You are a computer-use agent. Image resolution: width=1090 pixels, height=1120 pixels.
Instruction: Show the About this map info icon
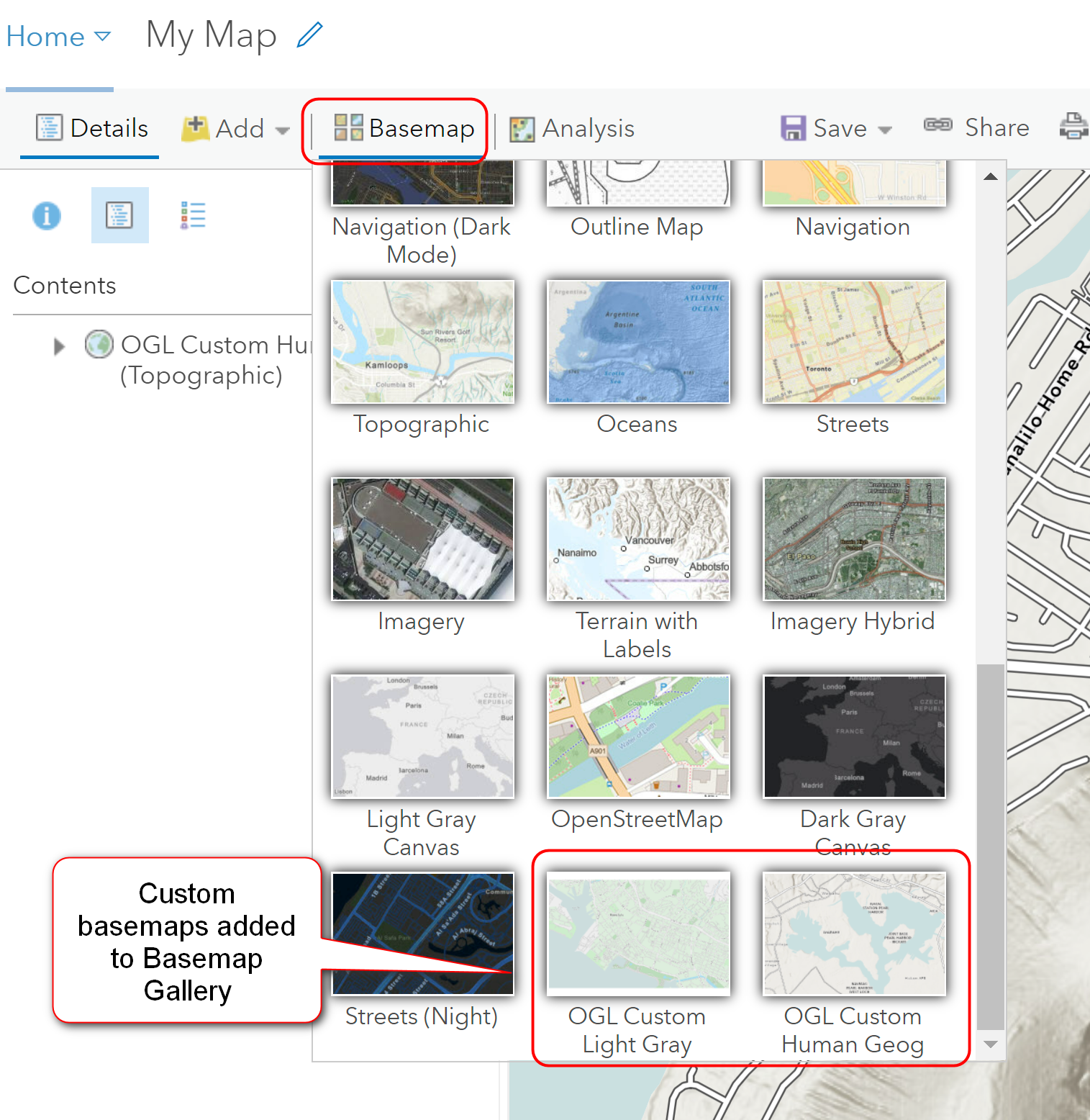point(47,215)
